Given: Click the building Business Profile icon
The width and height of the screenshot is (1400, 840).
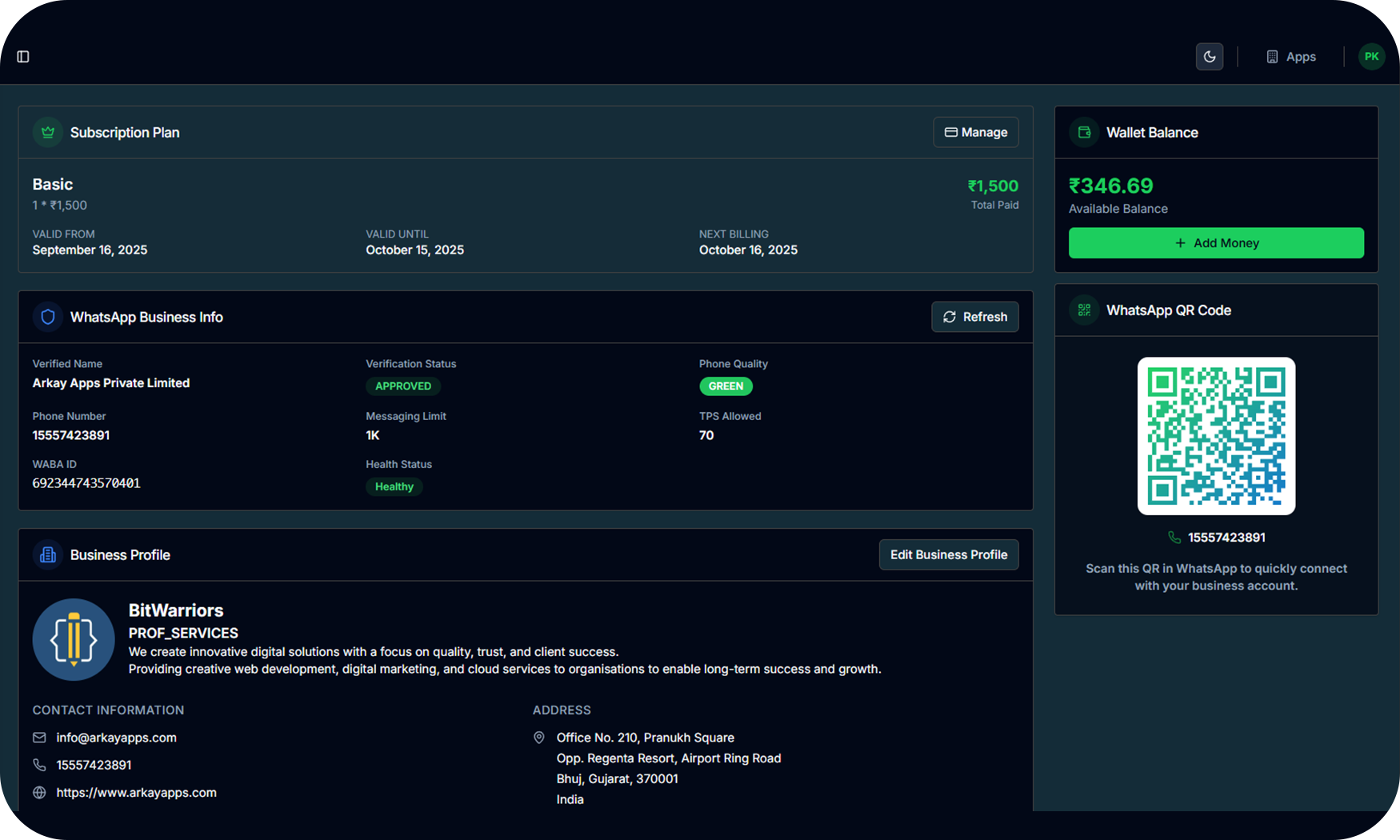Looking at the screenshot, I should 48,554.
